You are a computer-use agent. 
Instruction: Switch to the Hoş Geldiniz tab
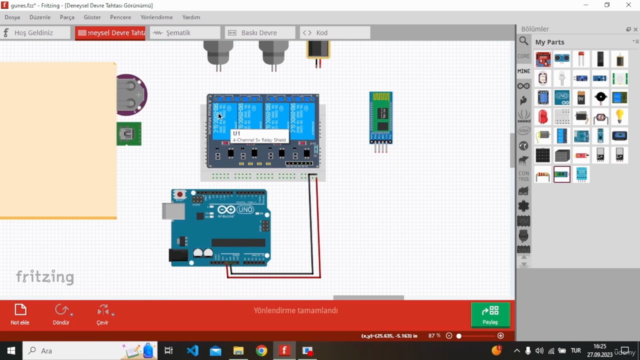coord(36,33)
